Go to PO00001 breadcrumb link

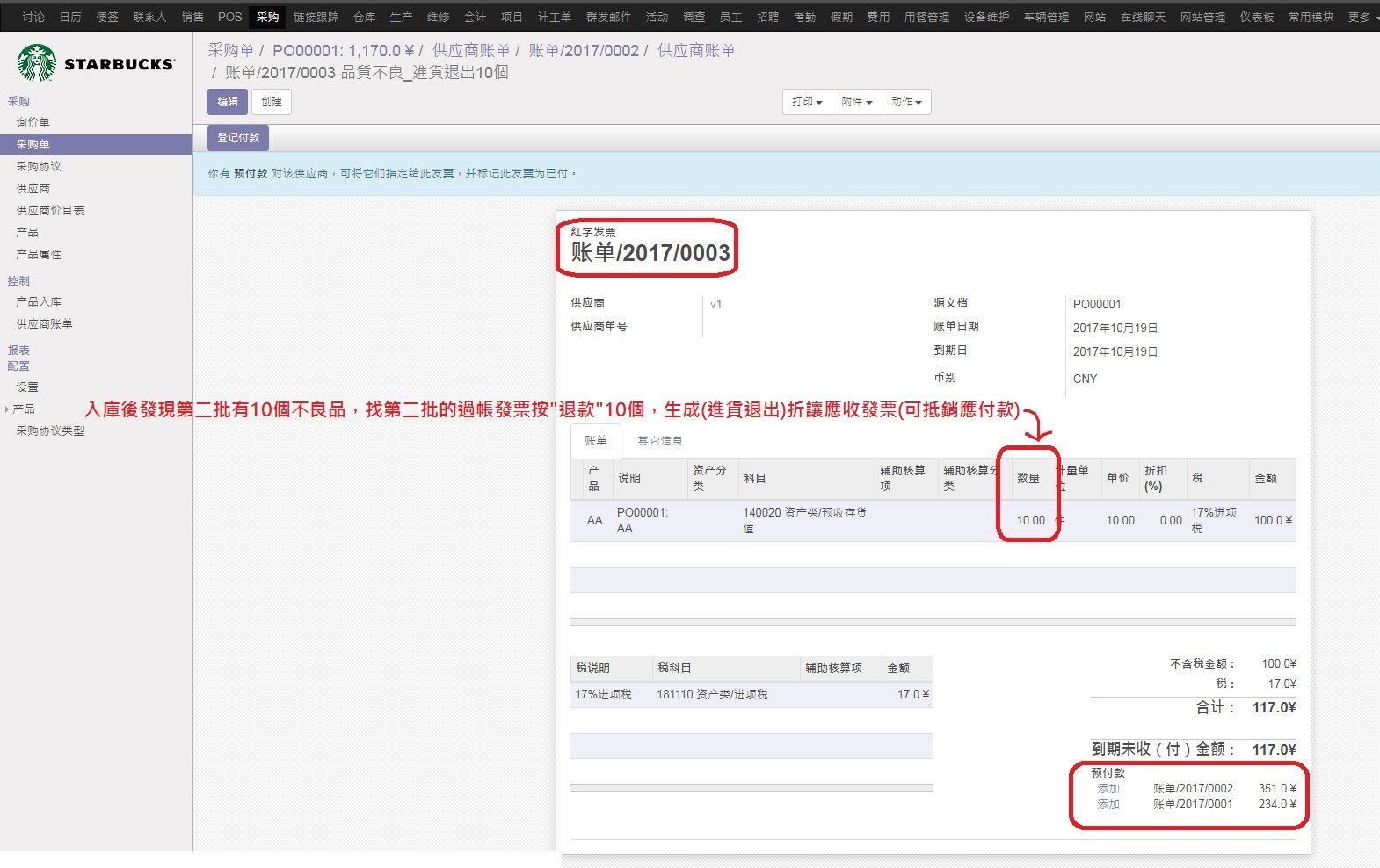pos(343,51)
